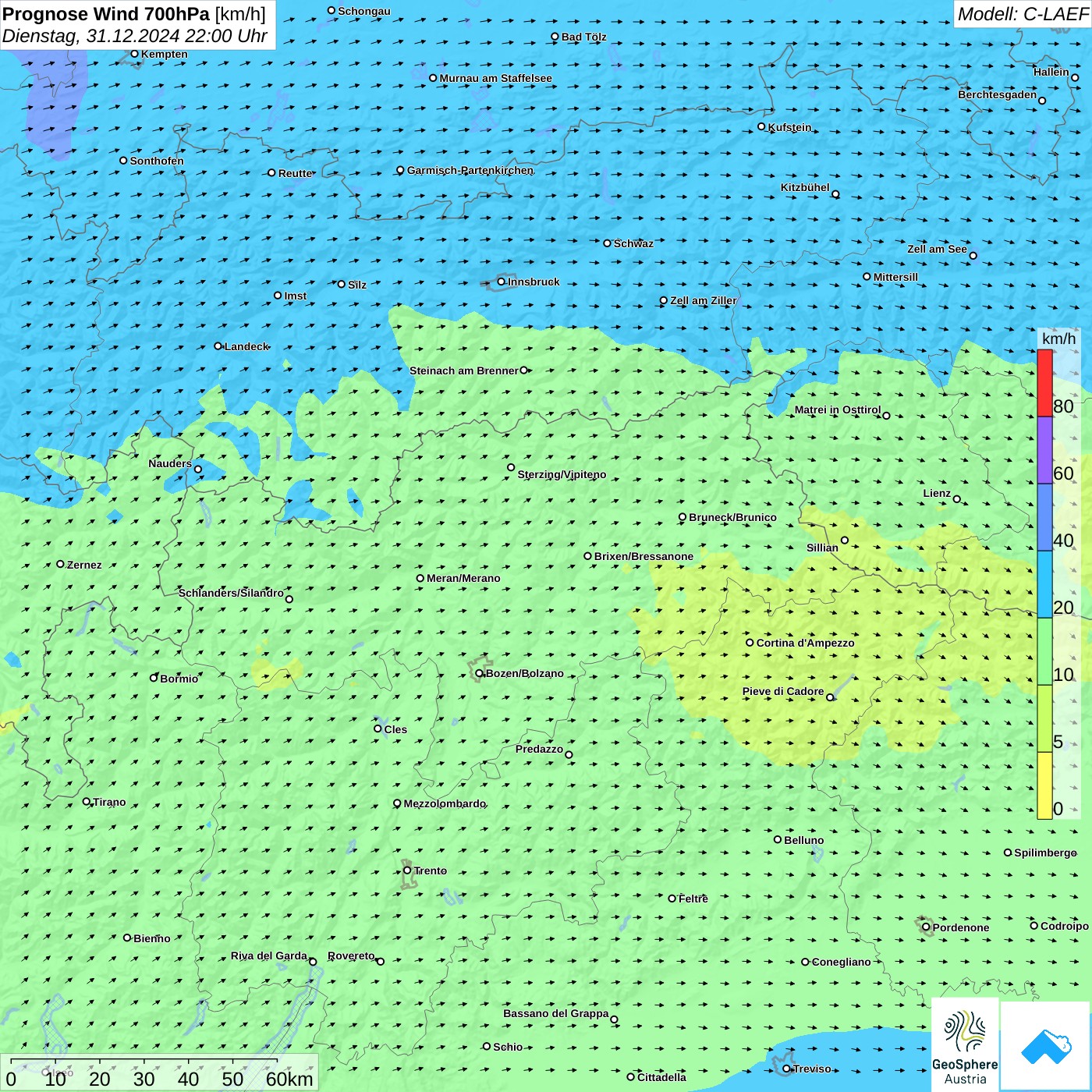Click the Trento city marker
The height and width of the screenshot is (1092, 1092).
click(407, 870)
